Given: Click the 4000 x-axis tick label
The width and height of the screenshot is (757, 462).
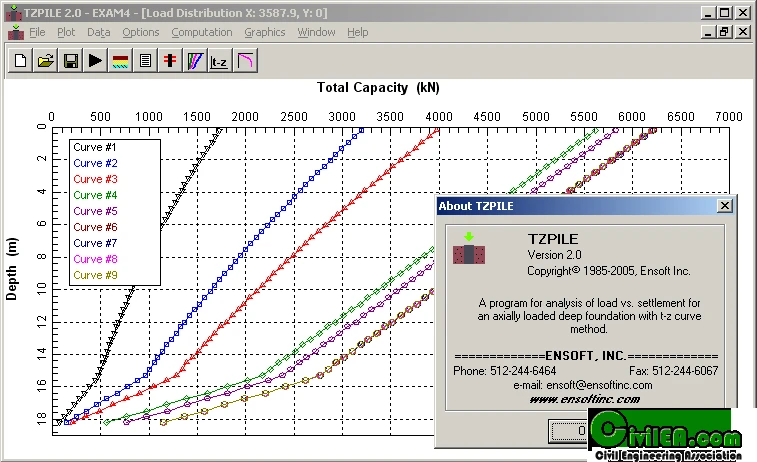Looking at the screenshot, I should point(439,117).
